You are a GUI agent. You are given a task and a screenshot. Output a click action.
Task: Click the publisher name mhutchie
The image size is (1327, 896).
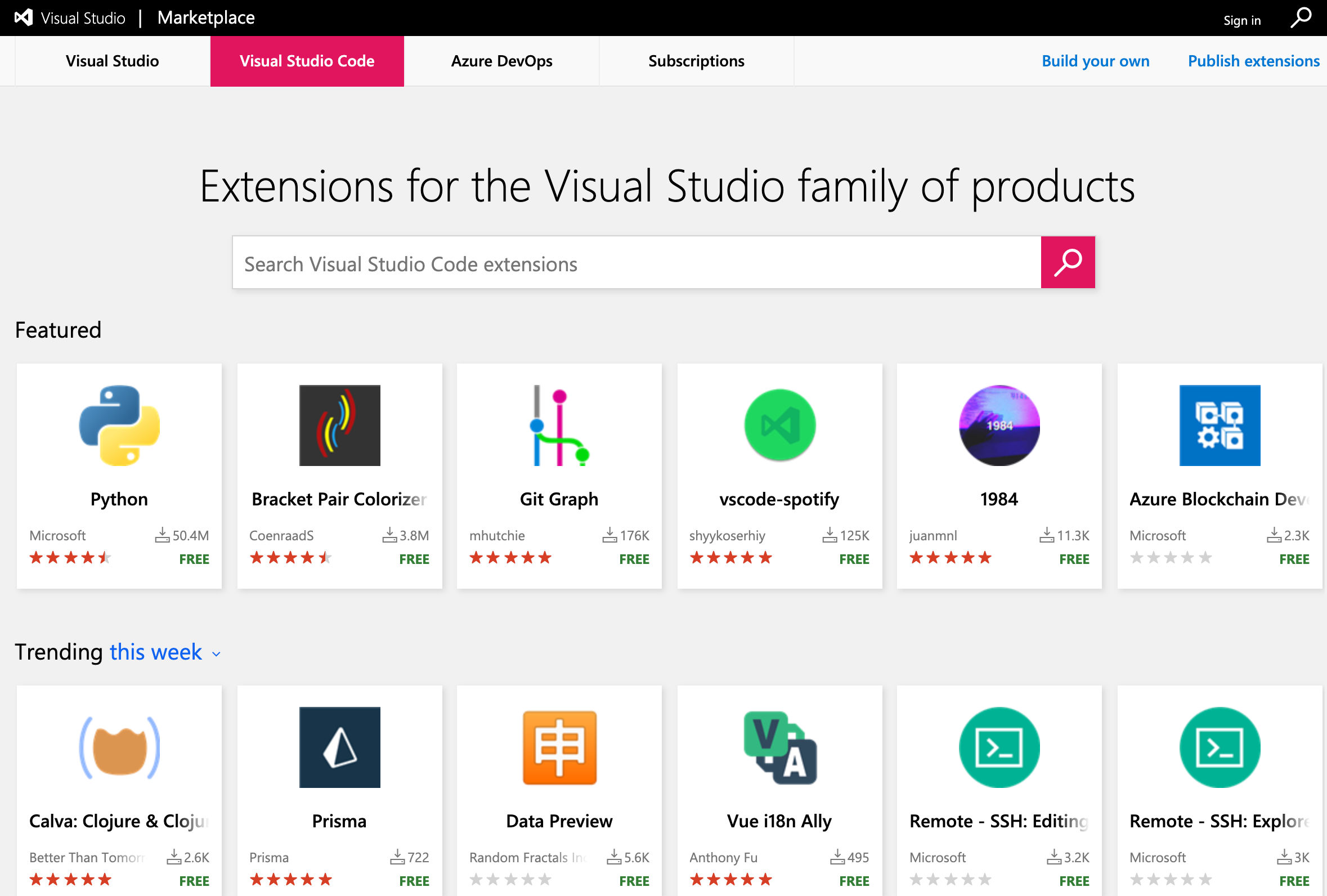point(497,536)
